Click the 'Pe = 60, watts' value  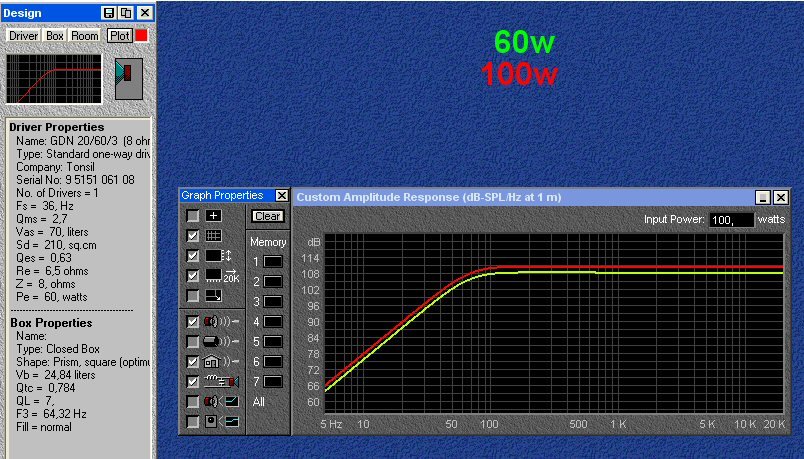click(51, 297)
